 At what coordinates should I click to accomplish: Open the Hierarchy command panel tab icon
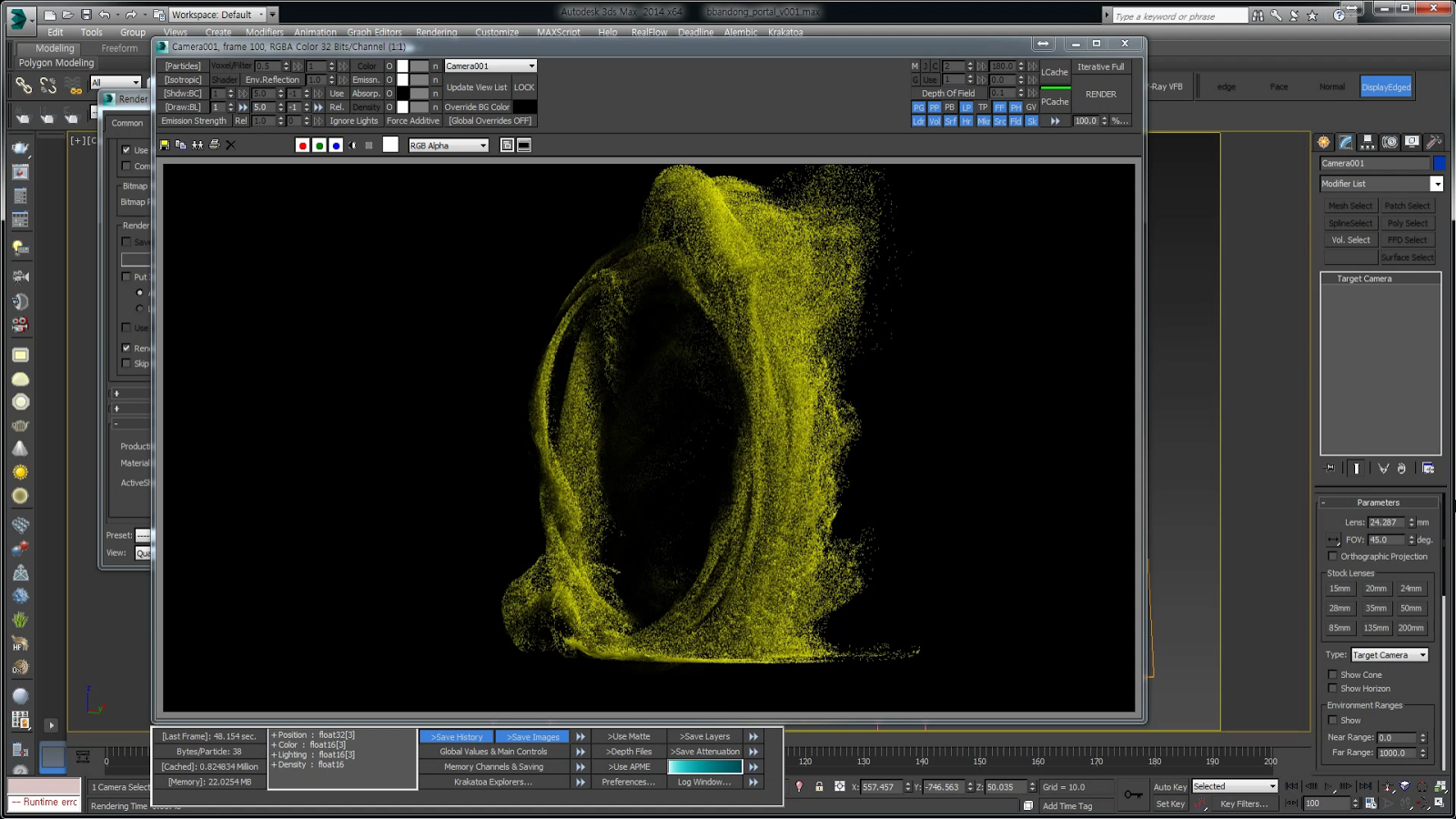[1368, 142]
